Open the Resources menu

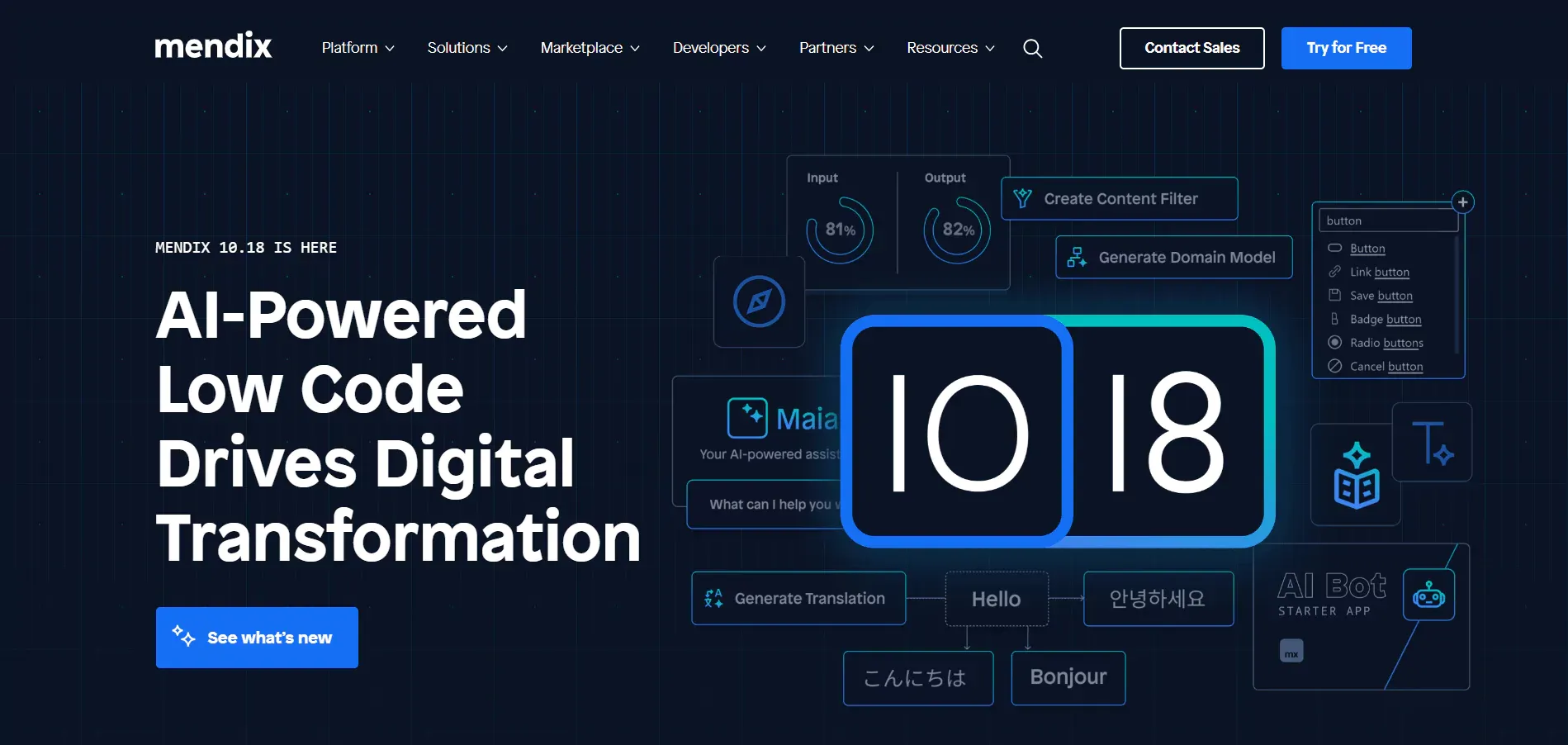951,48
